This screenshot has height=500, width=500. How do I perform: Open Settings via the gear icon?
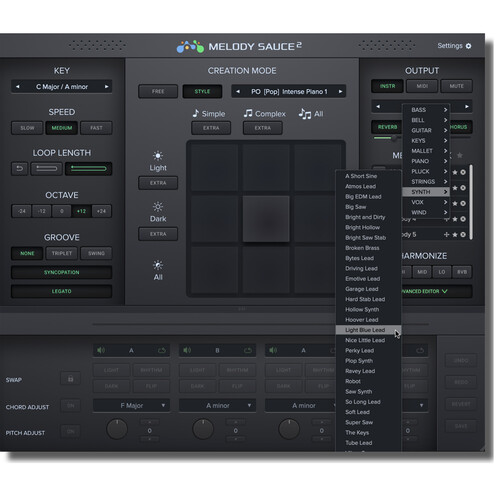(x=468, y=46)
